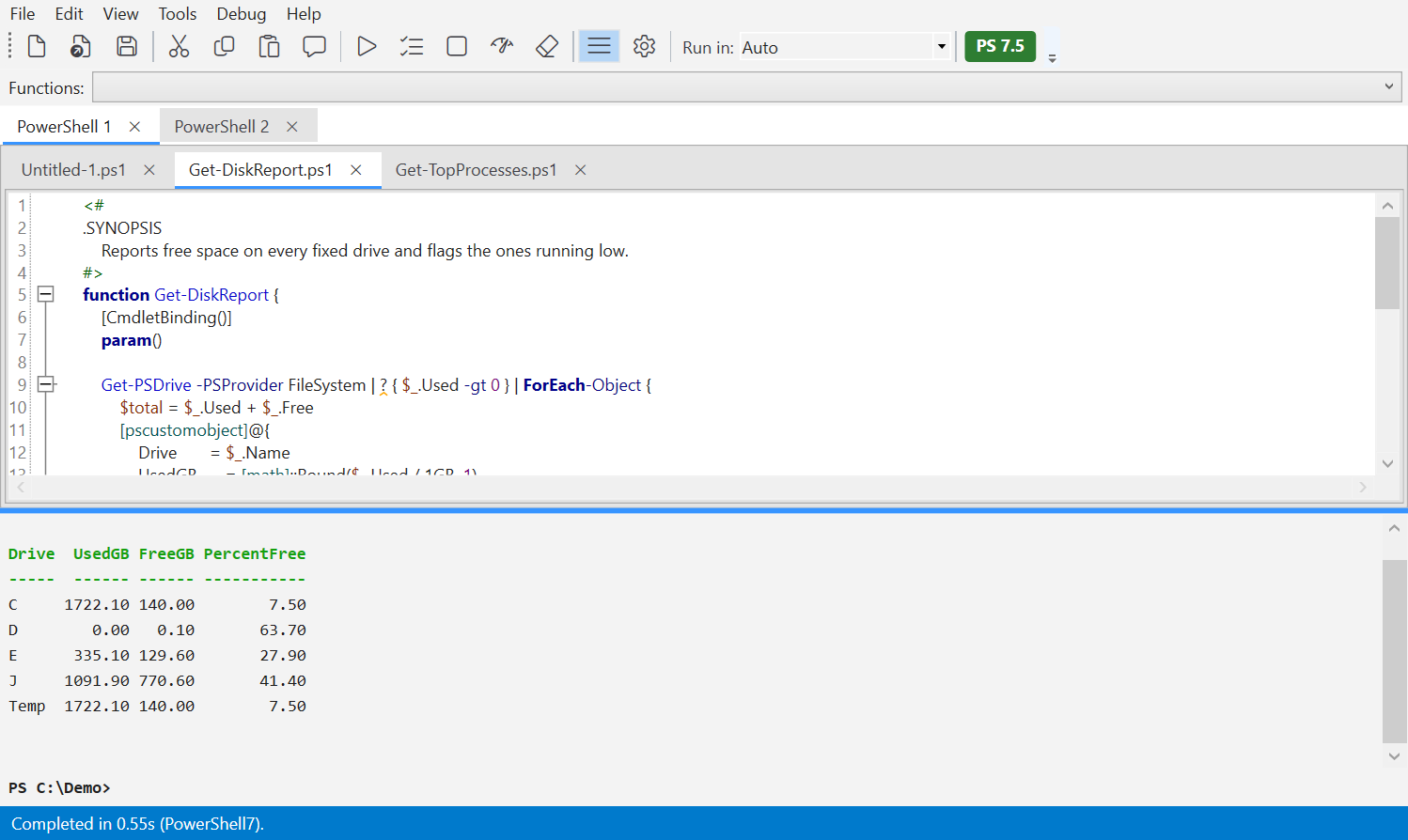Open settings gear icon
The image size is (1408, 840).
[x=644, y=46]
